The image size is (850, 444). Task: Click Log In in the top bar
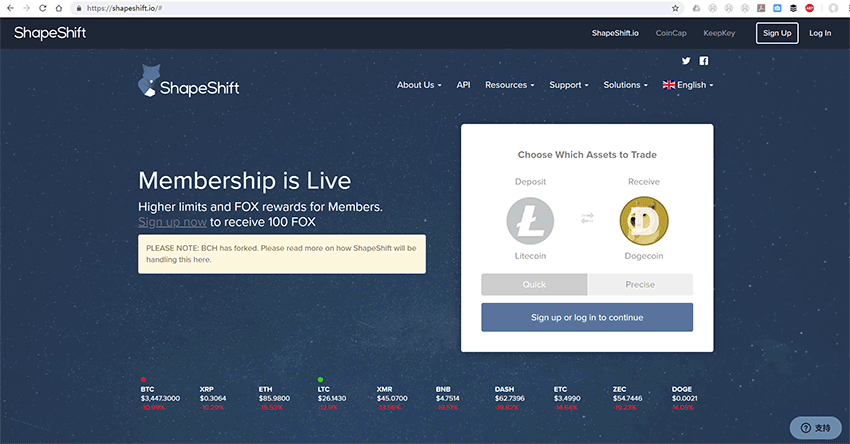(x=820, y=33)
